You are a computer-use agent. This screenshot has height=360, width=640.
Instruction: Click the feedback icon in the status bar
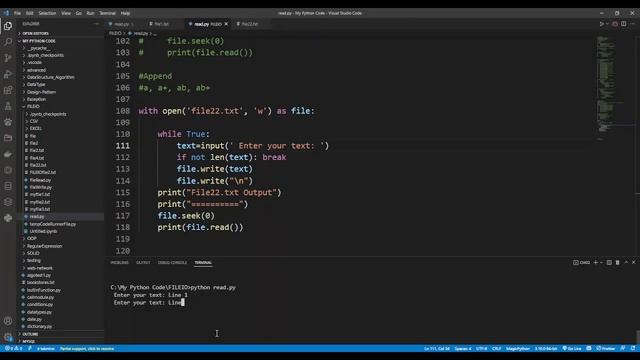point(623,349)
